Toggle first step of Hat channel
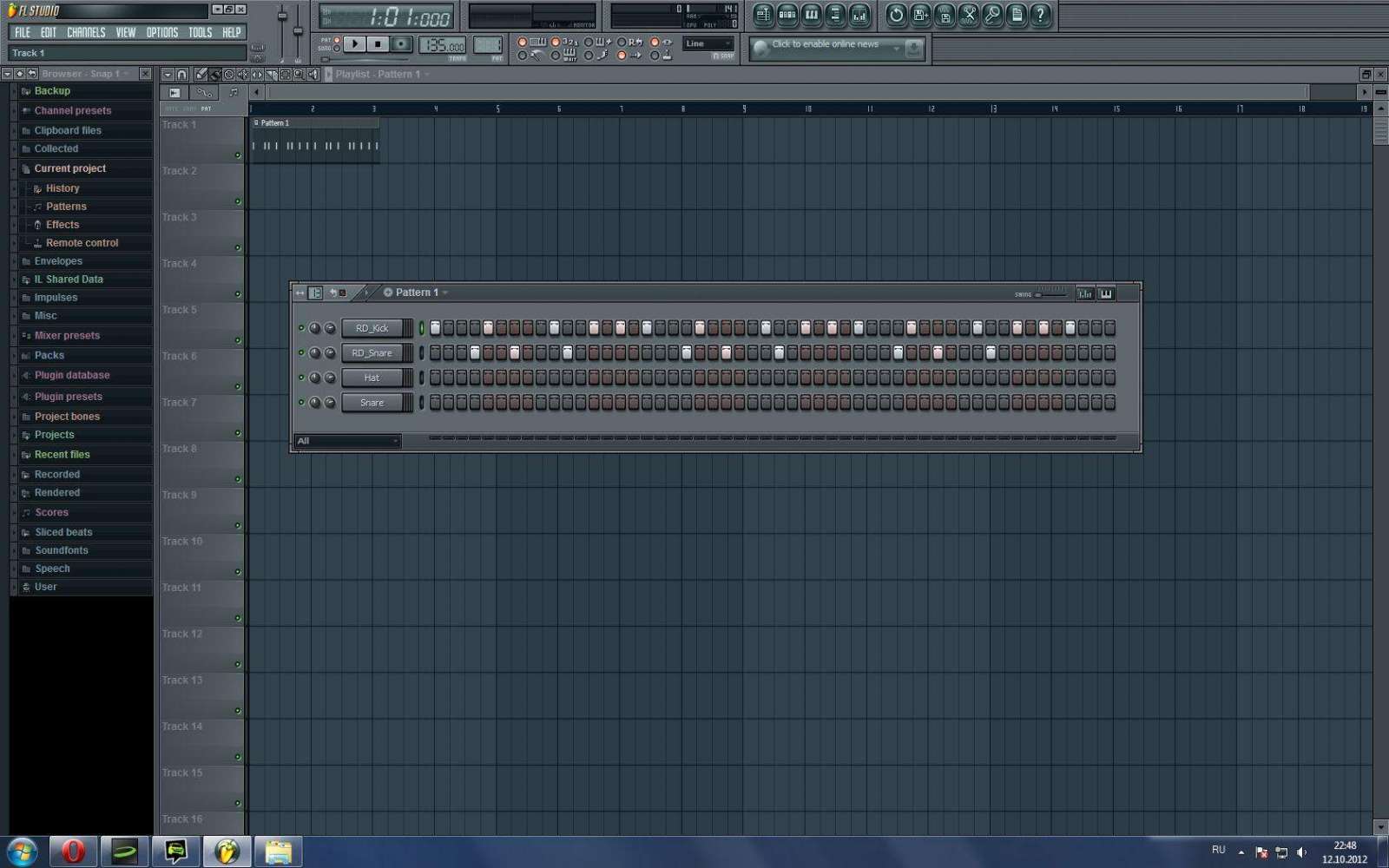This screenshot has height=868, width=1389. 435,378
